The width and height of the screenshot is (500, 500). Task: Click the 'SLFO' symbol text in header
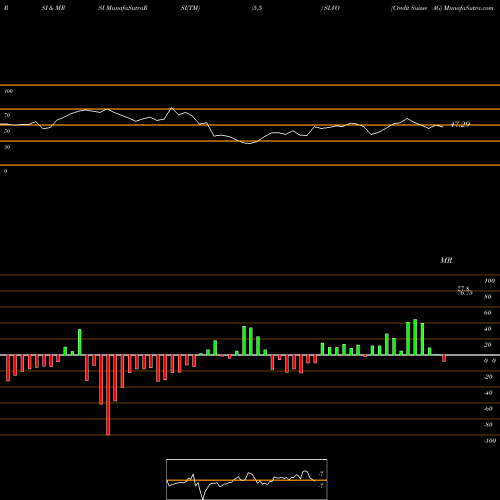tap(332, 8)
